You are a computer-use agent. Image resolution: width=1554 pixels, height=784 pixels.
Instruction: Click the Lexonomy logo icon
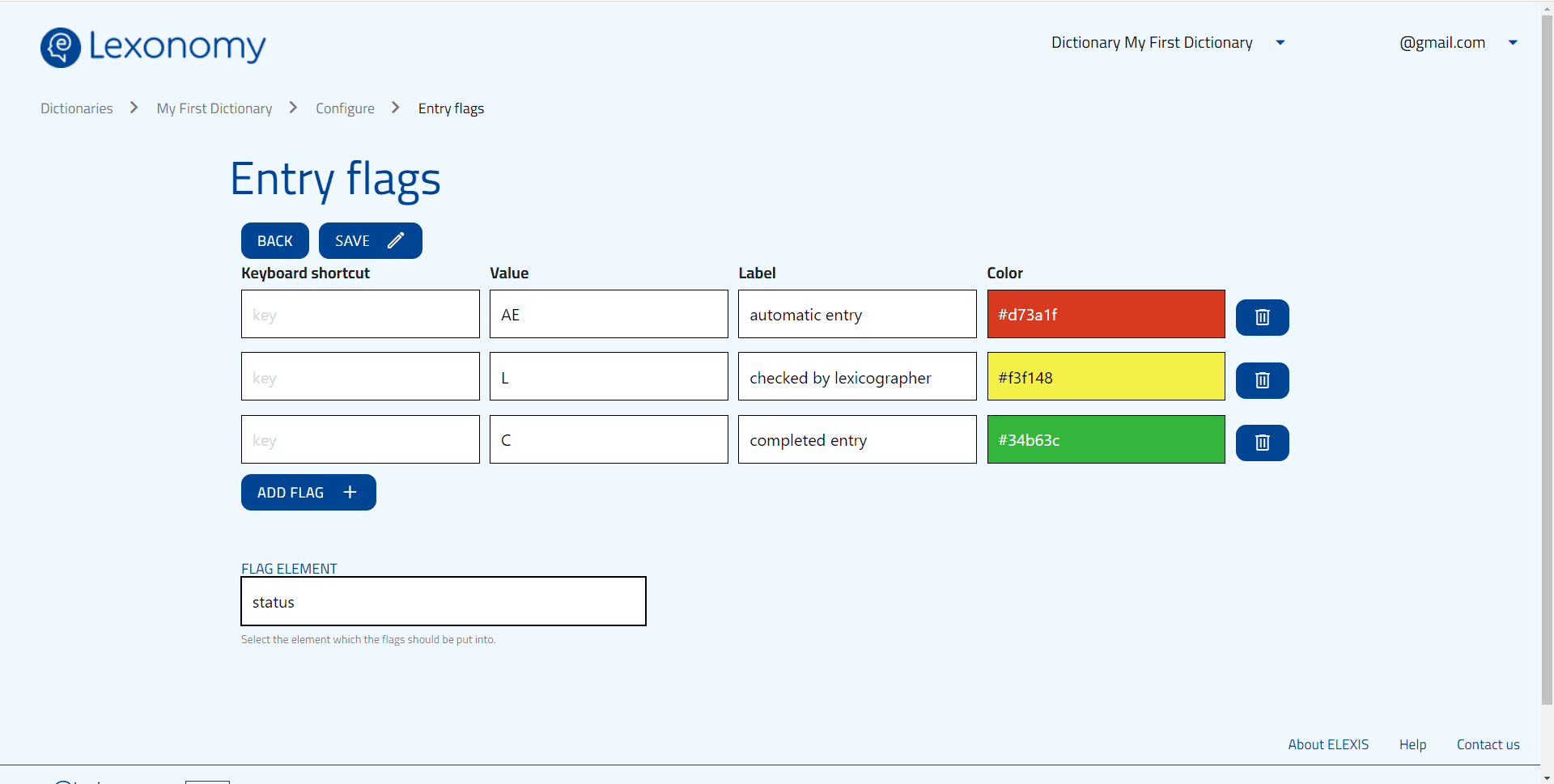click(x=61, y=47)
